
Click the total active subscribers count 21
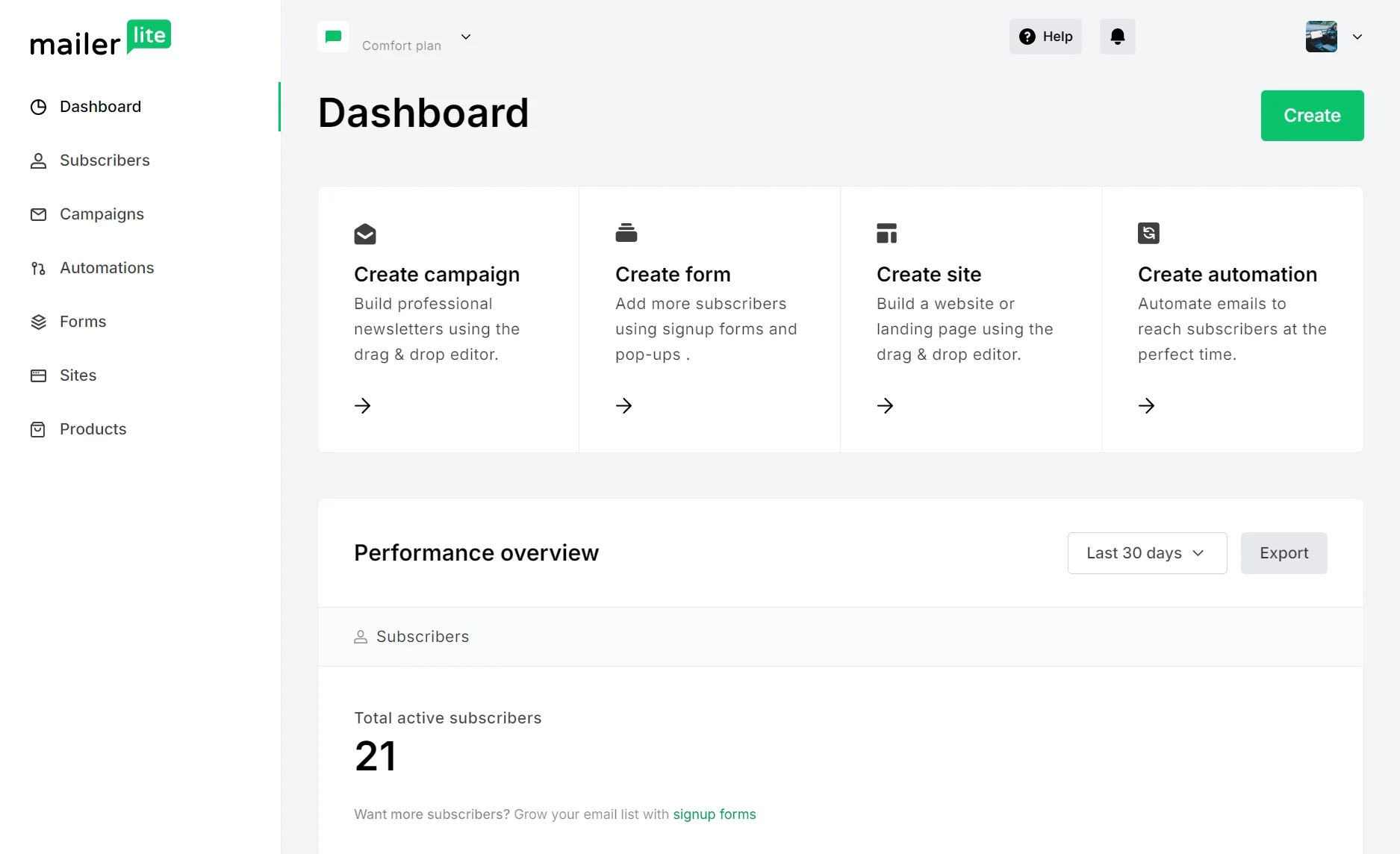pos(376,756)
